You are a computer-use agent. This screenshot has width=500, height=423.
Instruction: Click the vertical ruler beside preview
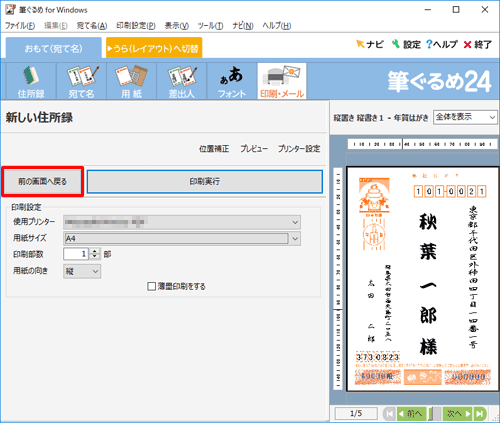[338, 279]
